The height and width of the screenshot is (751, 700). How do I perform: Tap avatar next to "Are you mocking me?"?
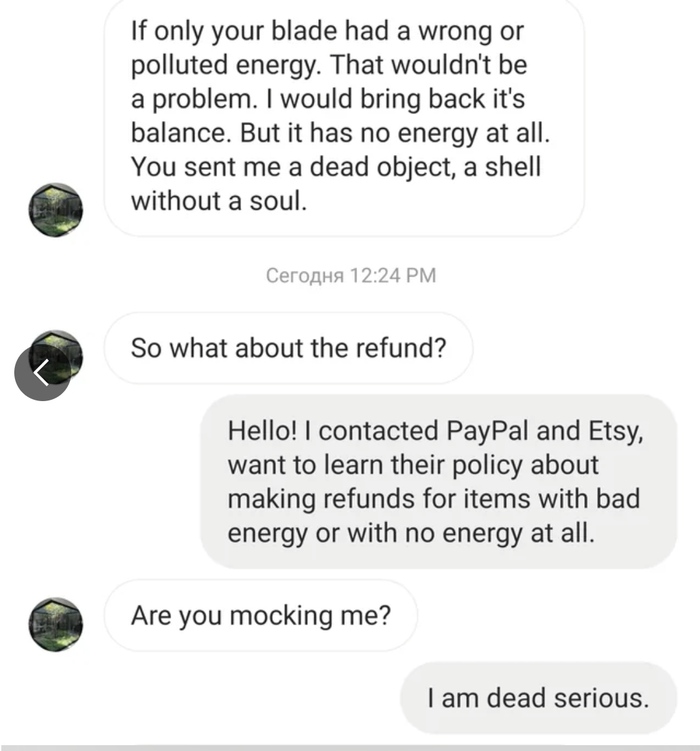[56, 625]
